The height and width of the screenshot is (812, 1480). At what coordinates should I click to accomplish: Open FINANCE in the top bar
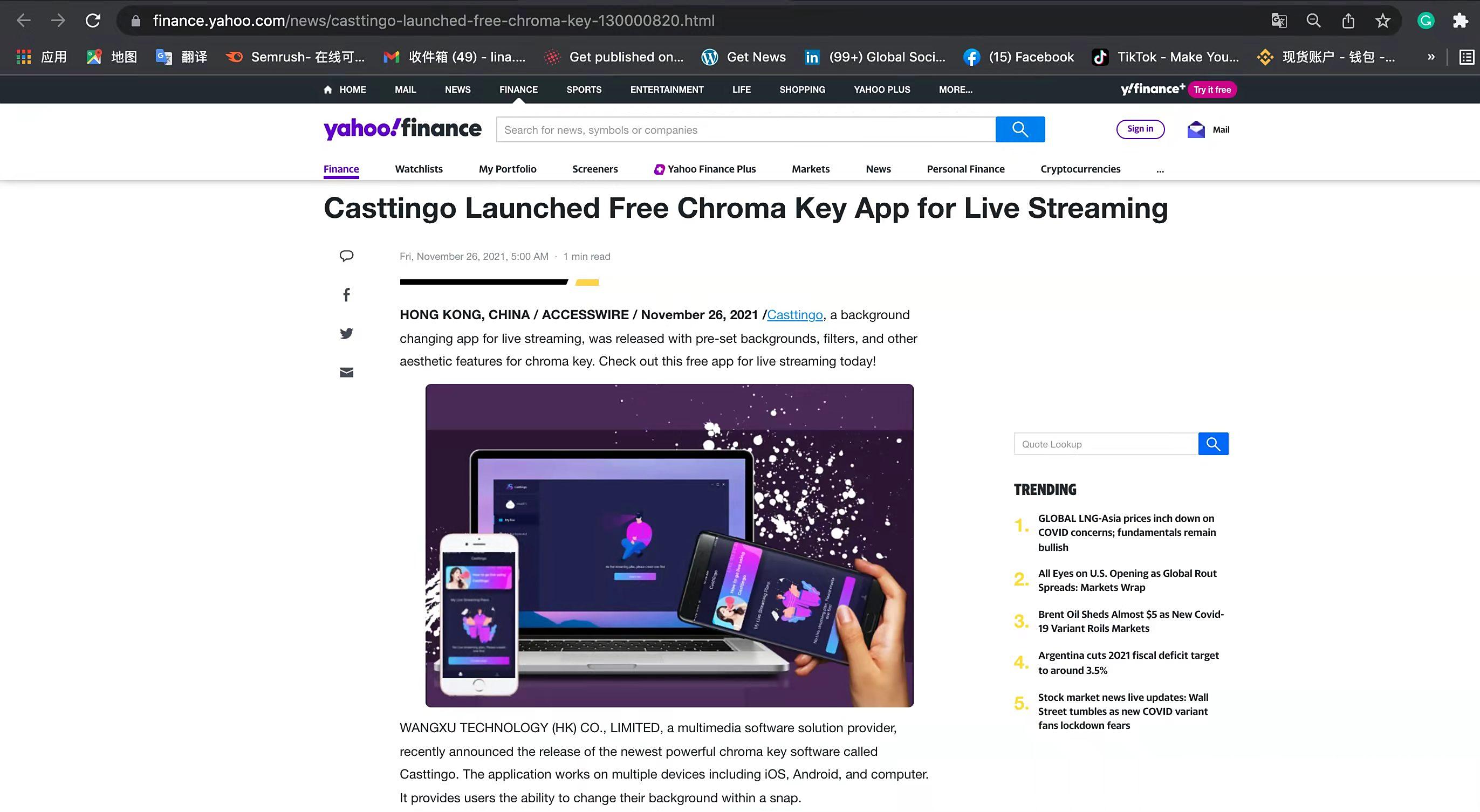pos(518,90)
